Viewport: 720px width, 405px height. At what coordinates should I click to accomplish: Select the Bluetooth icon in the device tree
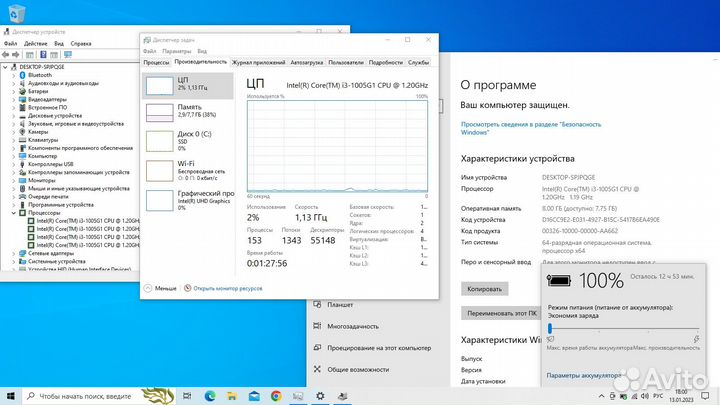click(22, 75)
